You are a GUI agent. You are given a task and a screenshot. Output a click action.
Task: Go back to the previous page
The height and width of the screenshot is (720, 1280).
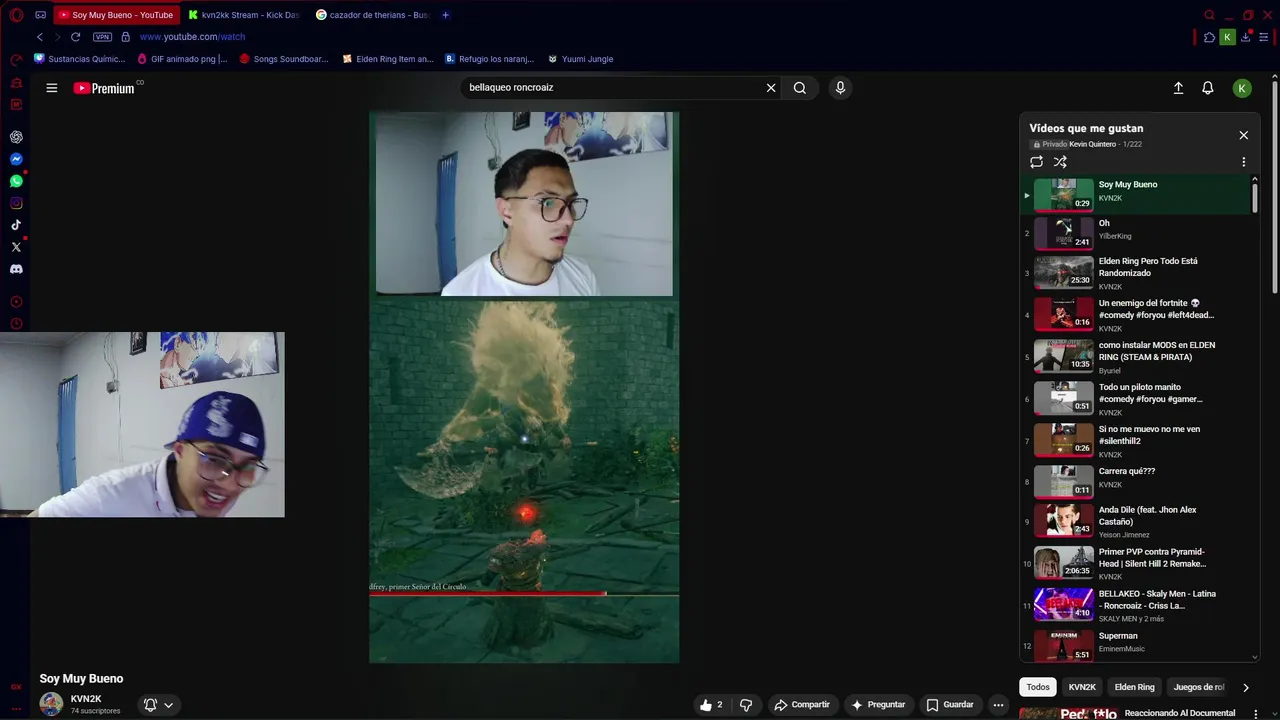40,37
